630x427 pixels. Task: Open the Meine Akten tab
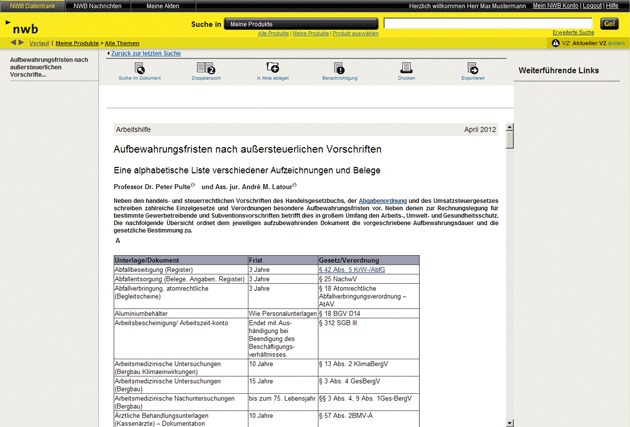pos(162,6)
